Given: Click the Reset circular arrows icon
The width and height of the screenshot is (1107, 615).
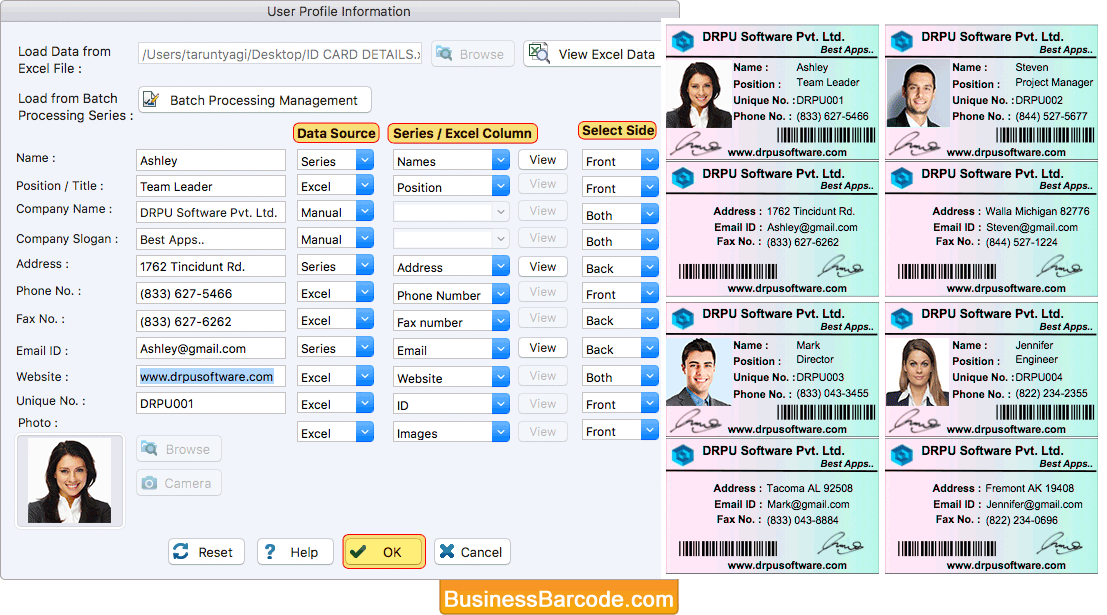Looking at the screenshot, I should tap(181, 551).
